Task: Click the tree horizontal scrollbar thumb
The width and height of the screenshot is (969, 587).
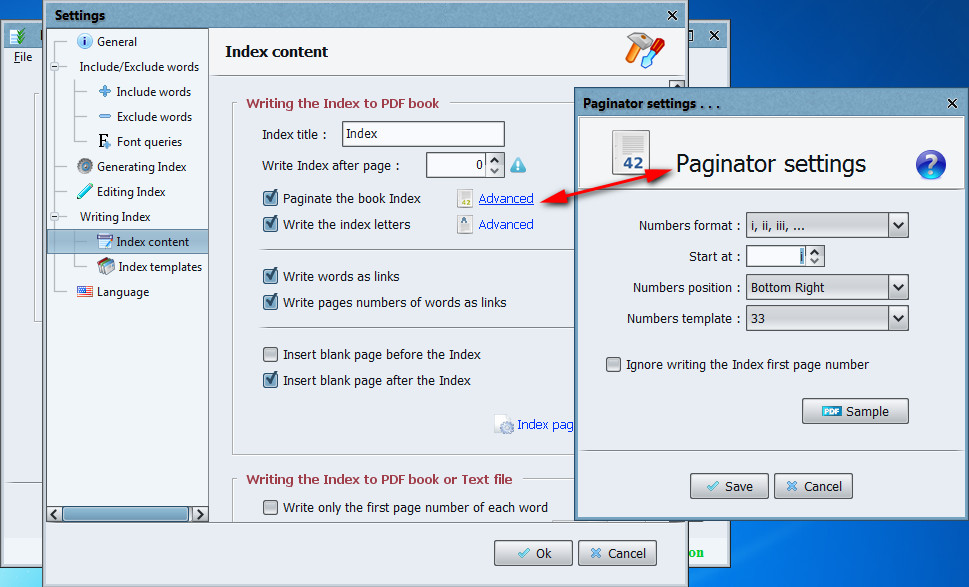Action: click(x=125, y=514)
